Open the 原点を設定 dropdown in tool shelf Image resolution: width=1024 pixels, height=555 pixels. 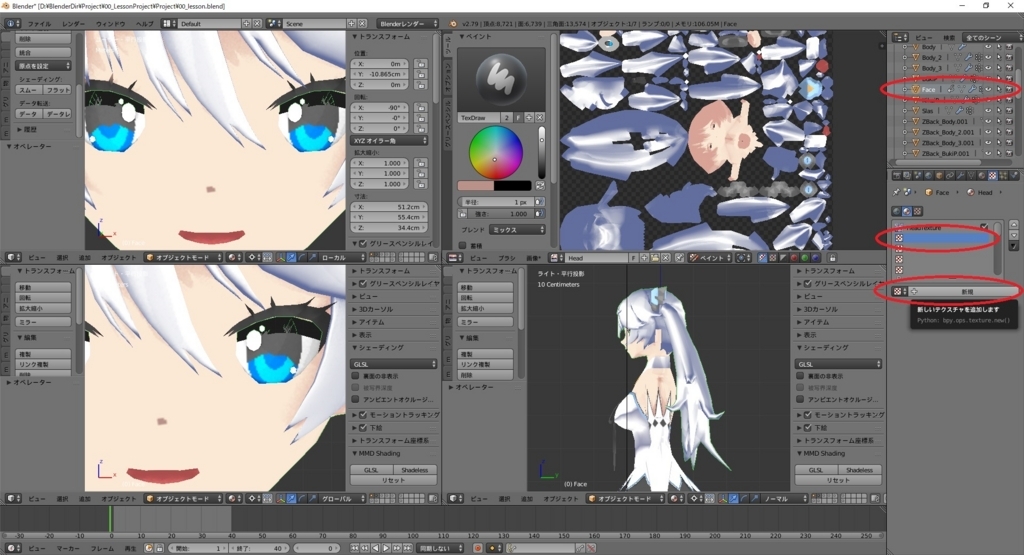pos(43,66)
